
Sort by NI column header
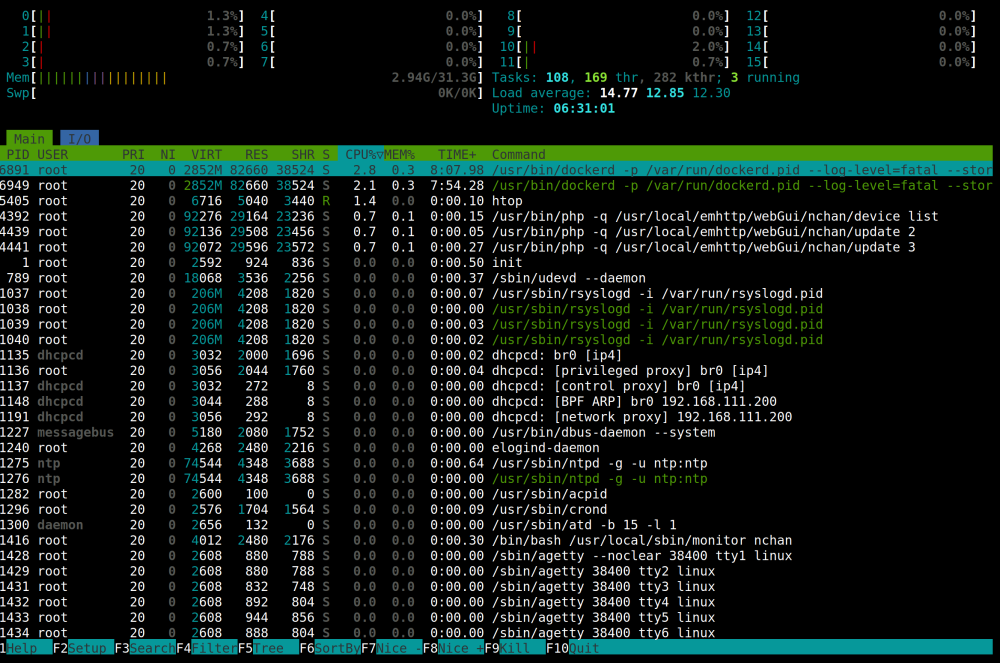168,154
